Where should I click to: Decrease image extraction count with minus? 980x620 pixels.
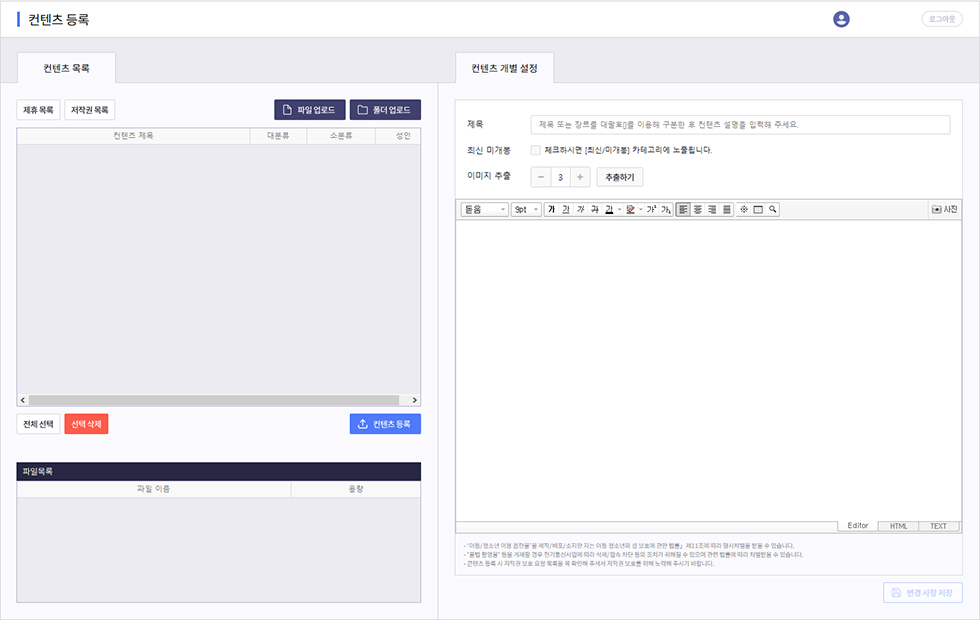[x=541, y=177]
